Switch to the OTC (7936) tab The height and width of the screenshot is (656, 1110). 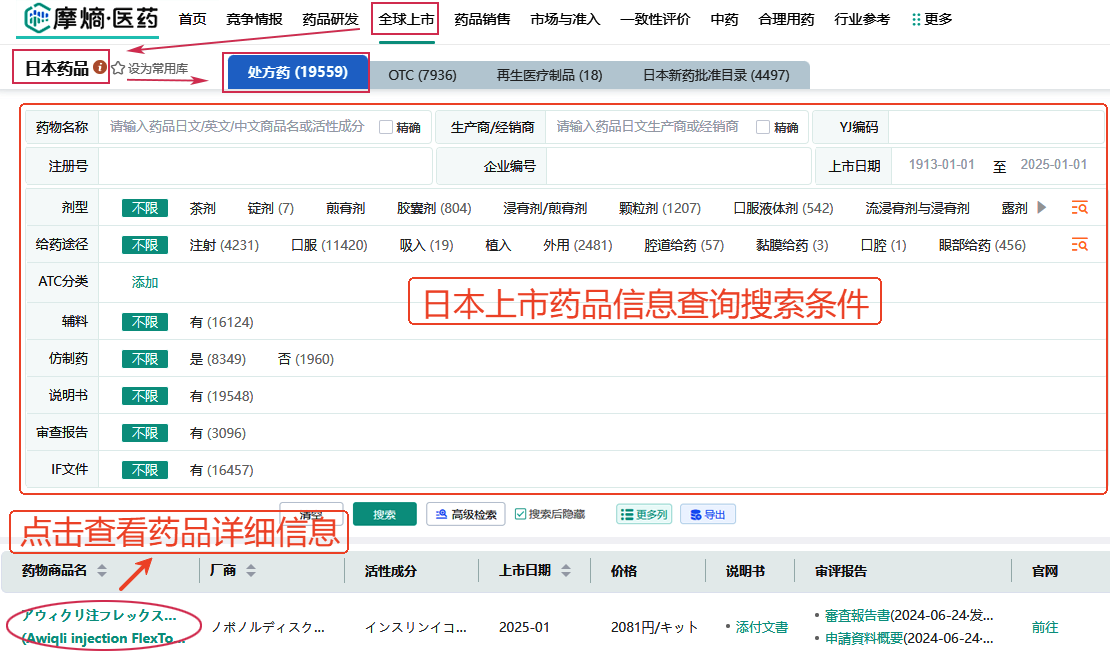(x=422, y=75)
